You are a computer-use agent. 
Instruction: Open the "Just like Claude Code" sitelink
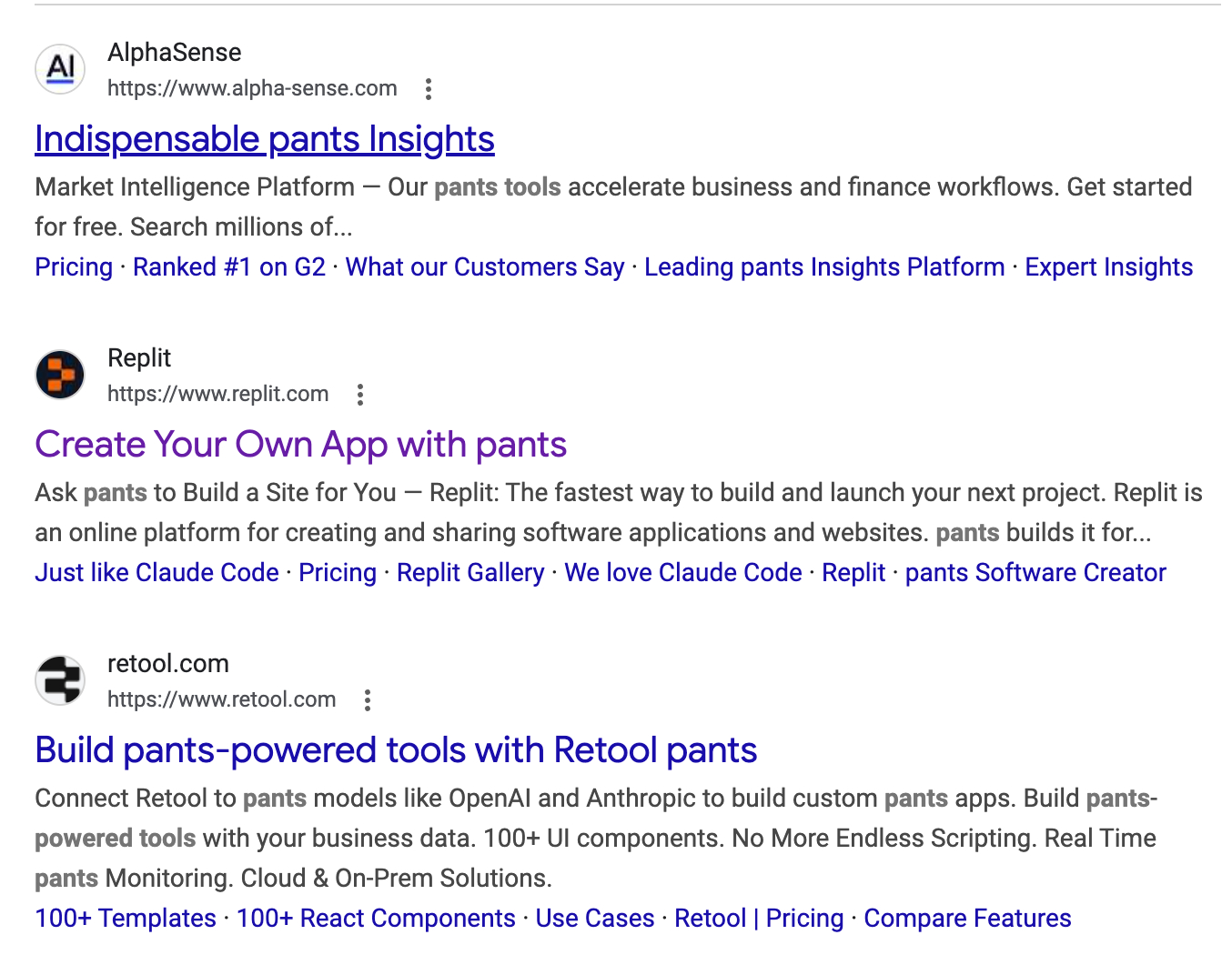pos(157,573)
